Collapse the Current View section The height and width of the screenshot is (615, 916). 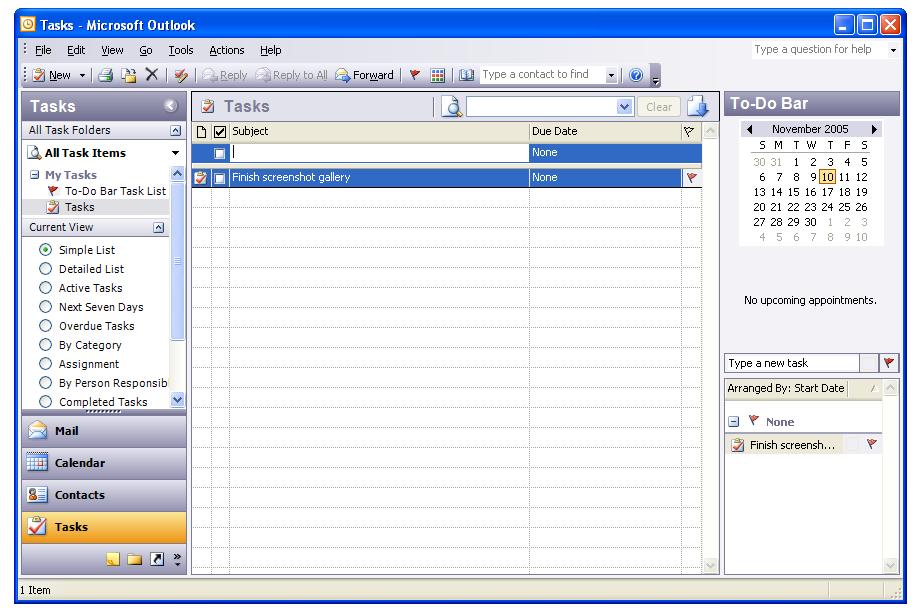click(x=159, y=227)
